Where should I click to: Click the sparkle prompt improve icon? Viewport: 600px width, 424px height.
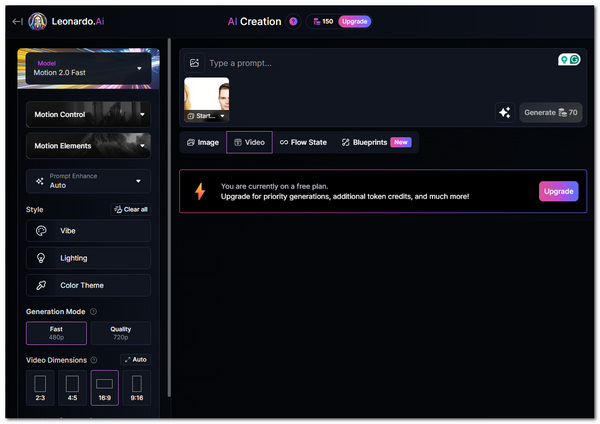(504, 113)
